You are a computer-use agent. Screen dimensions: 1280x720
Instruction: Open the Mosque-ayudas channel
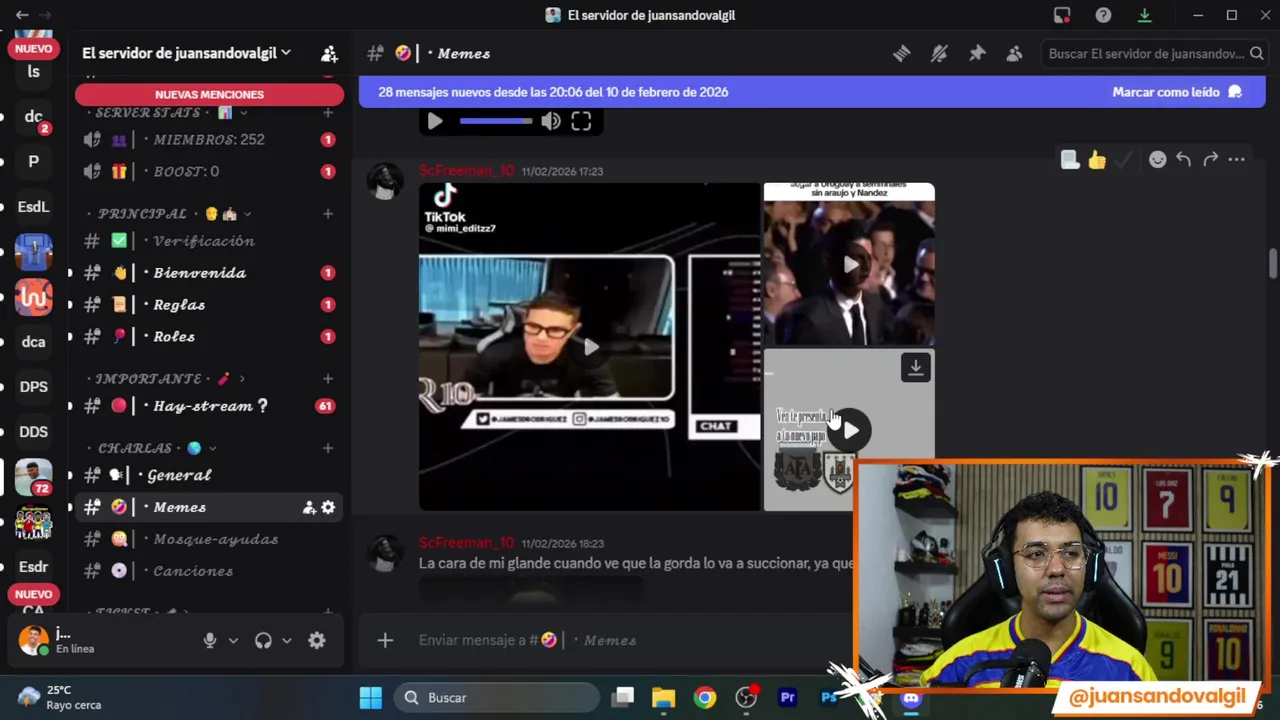click(209, 539)
